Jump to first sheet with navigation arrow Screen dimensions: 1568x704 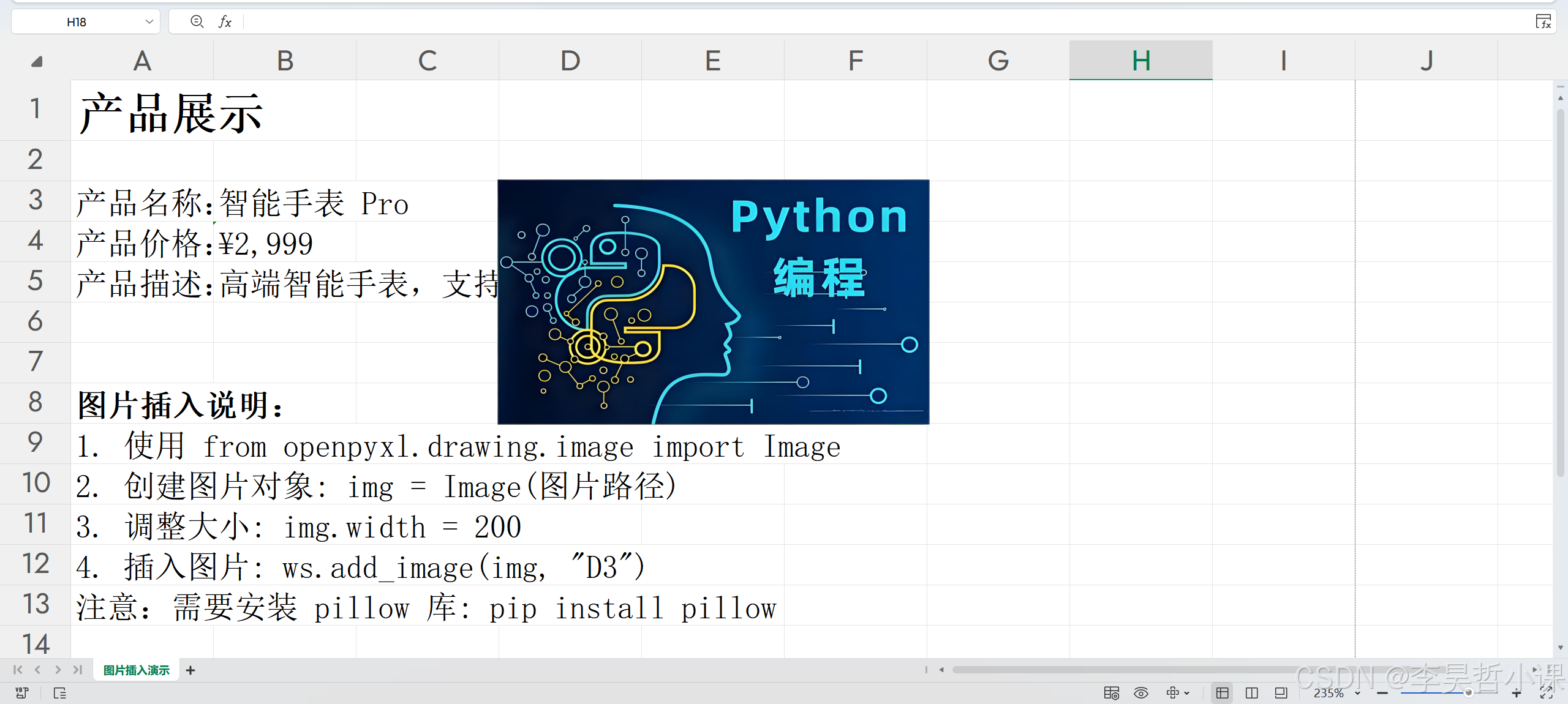pyautogui.click(x=18, y=670)
